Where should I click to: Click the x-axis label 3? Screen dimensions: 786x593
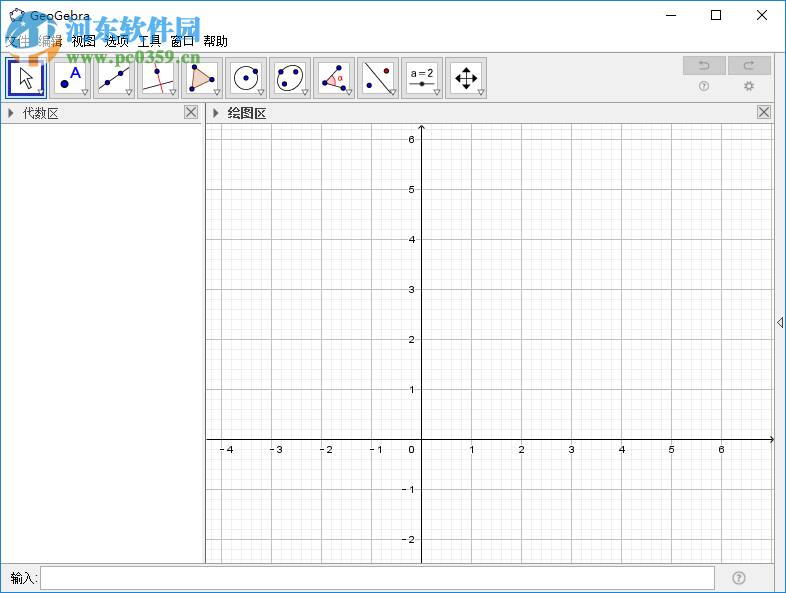click(571, 450)
